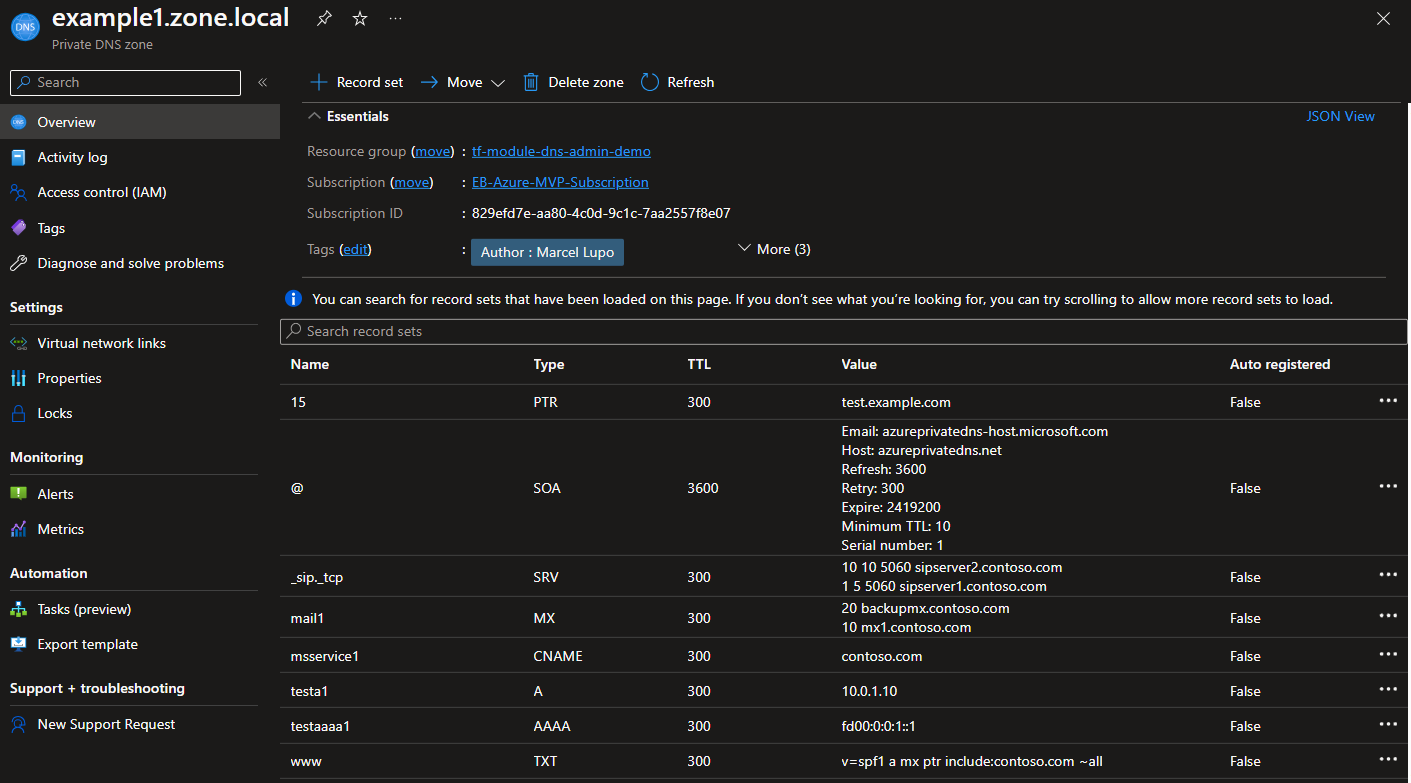
Task: Close the Private DNS zone blade
Action: tap(1384, 18)
